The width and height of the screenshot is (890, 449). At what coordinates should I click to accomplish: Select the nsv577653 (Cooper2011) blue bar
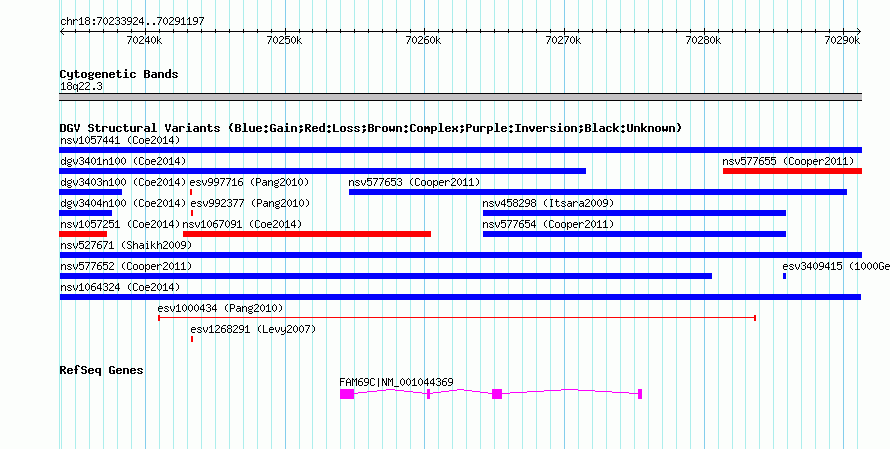click(598, 192)
